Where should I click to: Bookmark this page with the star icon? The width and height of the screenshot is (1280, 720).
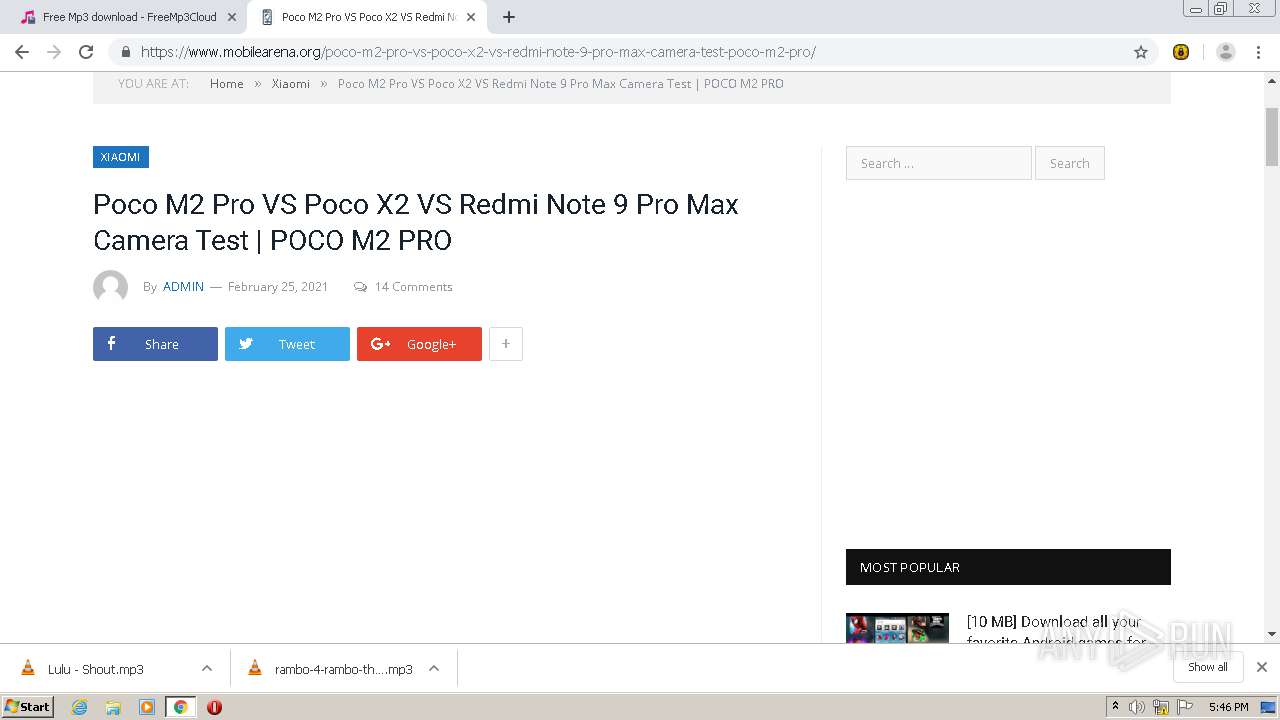[1141, 52]
